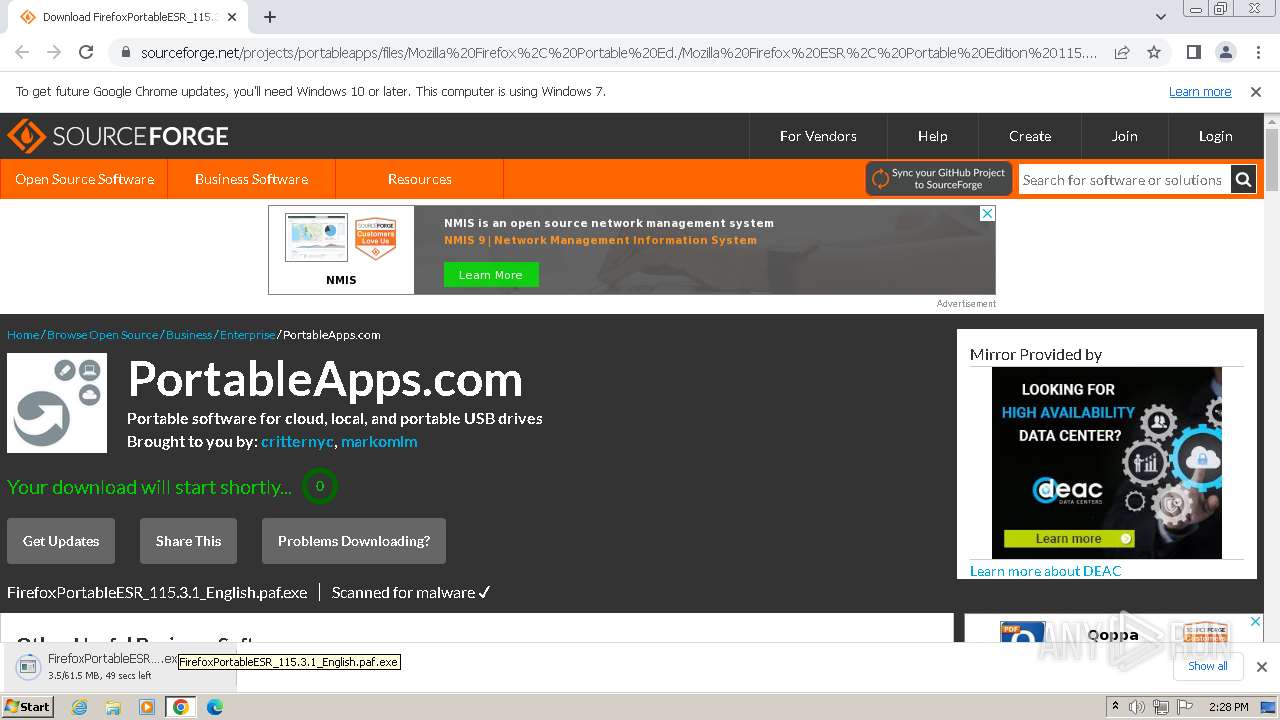Click the download countdown circle
This screenshot has width=1280, height=720.
[x=320, y=486]
